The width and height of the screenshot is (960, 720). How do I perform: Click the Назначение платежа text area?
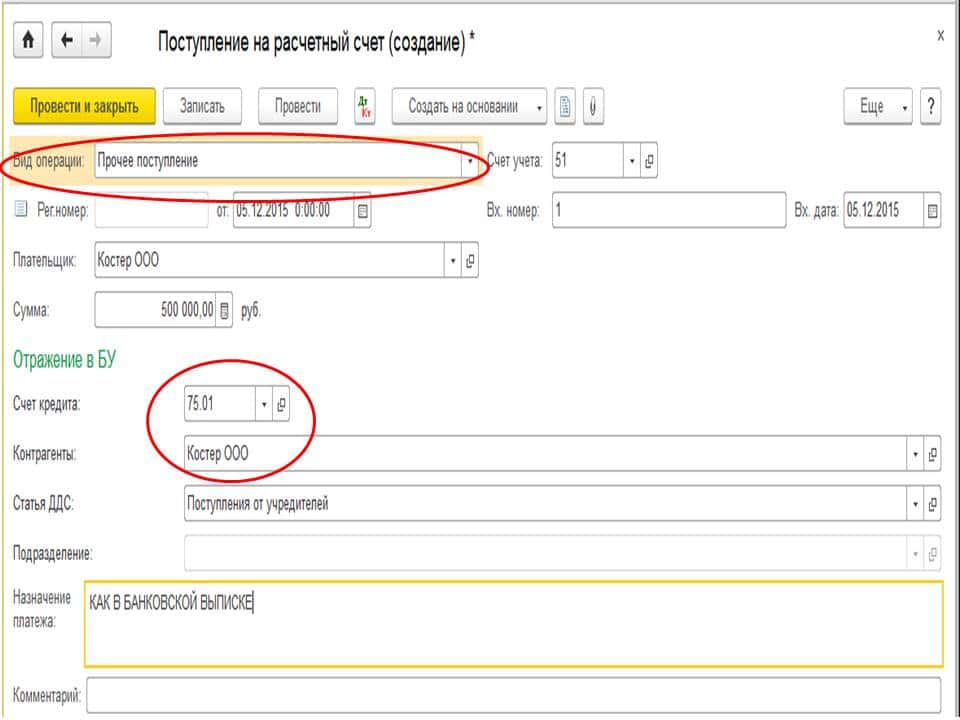click(x=513, y=624)
